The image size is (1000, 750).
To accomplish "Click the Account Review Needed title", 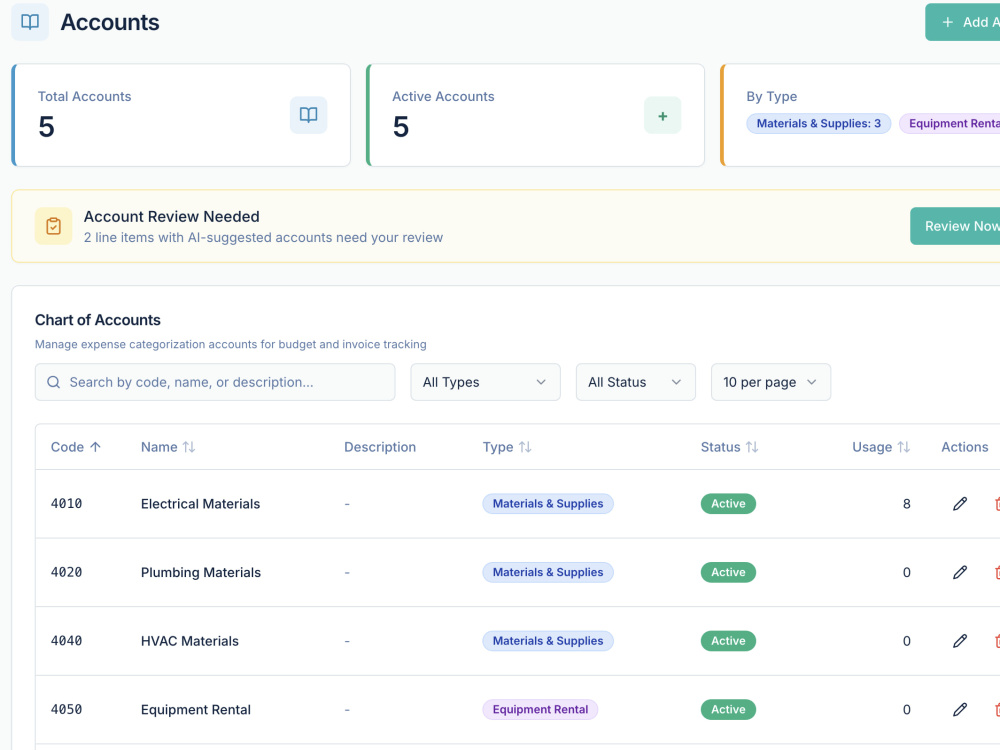I will click(172, 217).
